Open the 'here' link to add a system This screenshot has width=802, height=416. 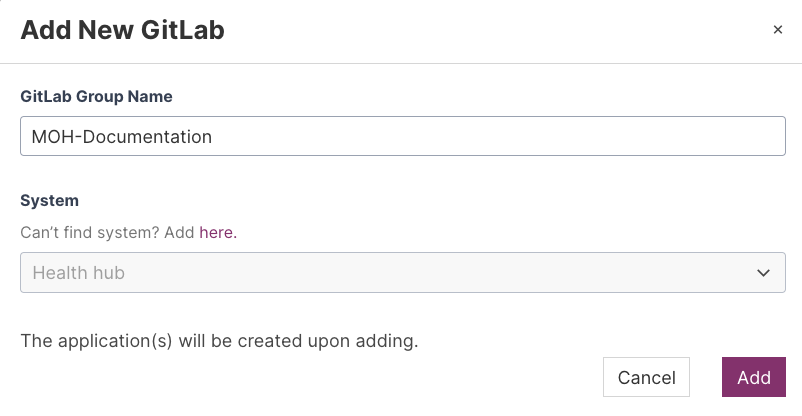[x=217, y=232]
